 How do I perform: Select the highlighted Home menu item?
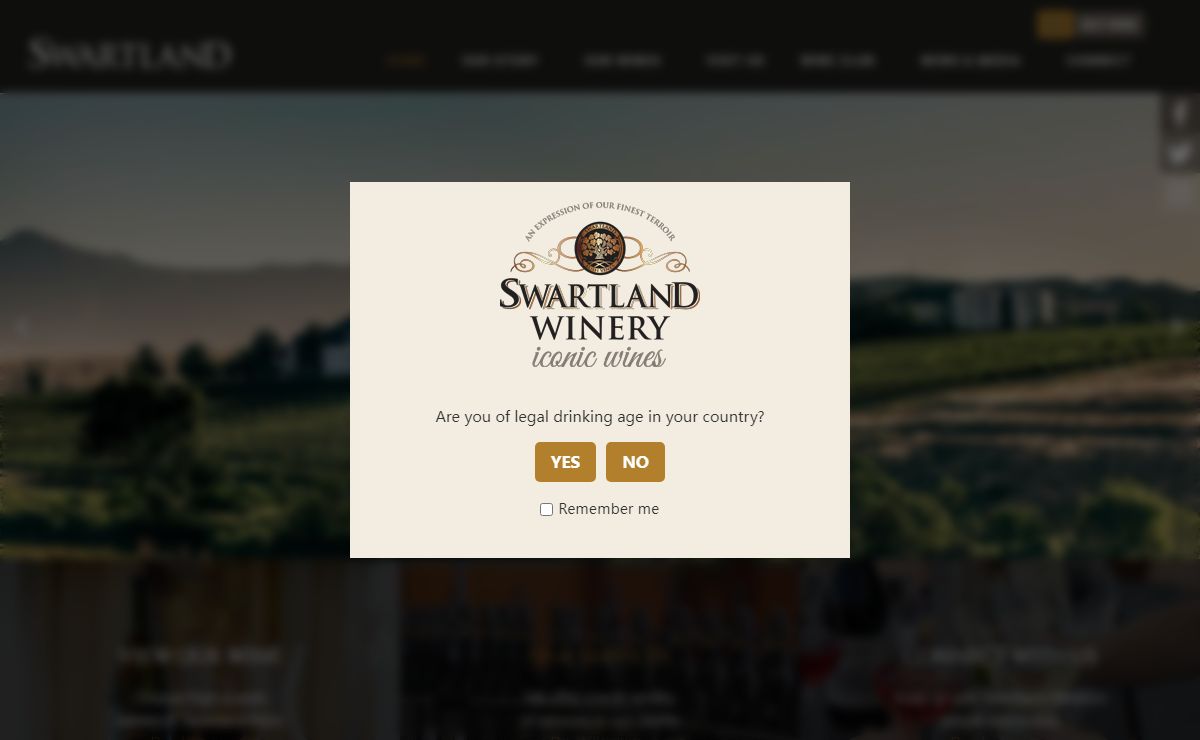tap(406, 60)
